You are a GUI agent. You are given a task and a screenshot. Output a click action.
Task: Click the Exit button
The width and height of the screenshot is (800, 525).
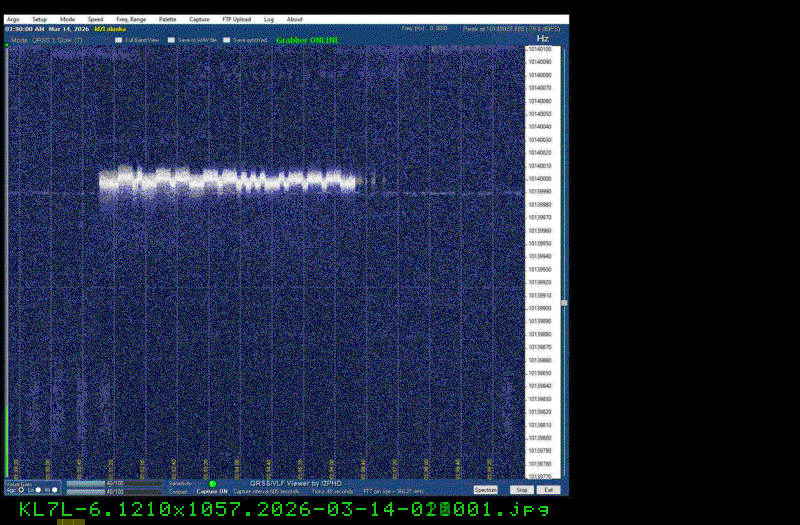548,490
